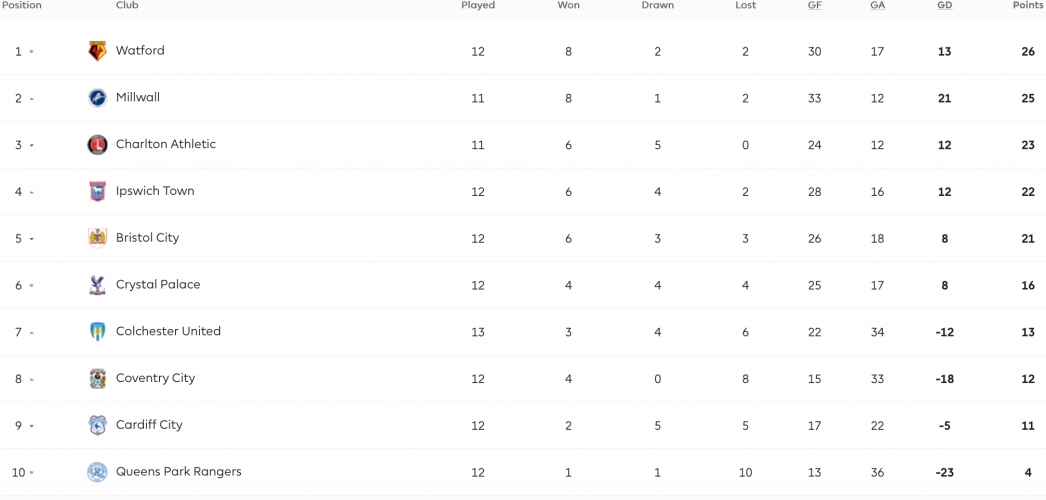This screenshot has width=1046, height=500.
Task: Click the GD column header
Action: (x=944, y=5)
